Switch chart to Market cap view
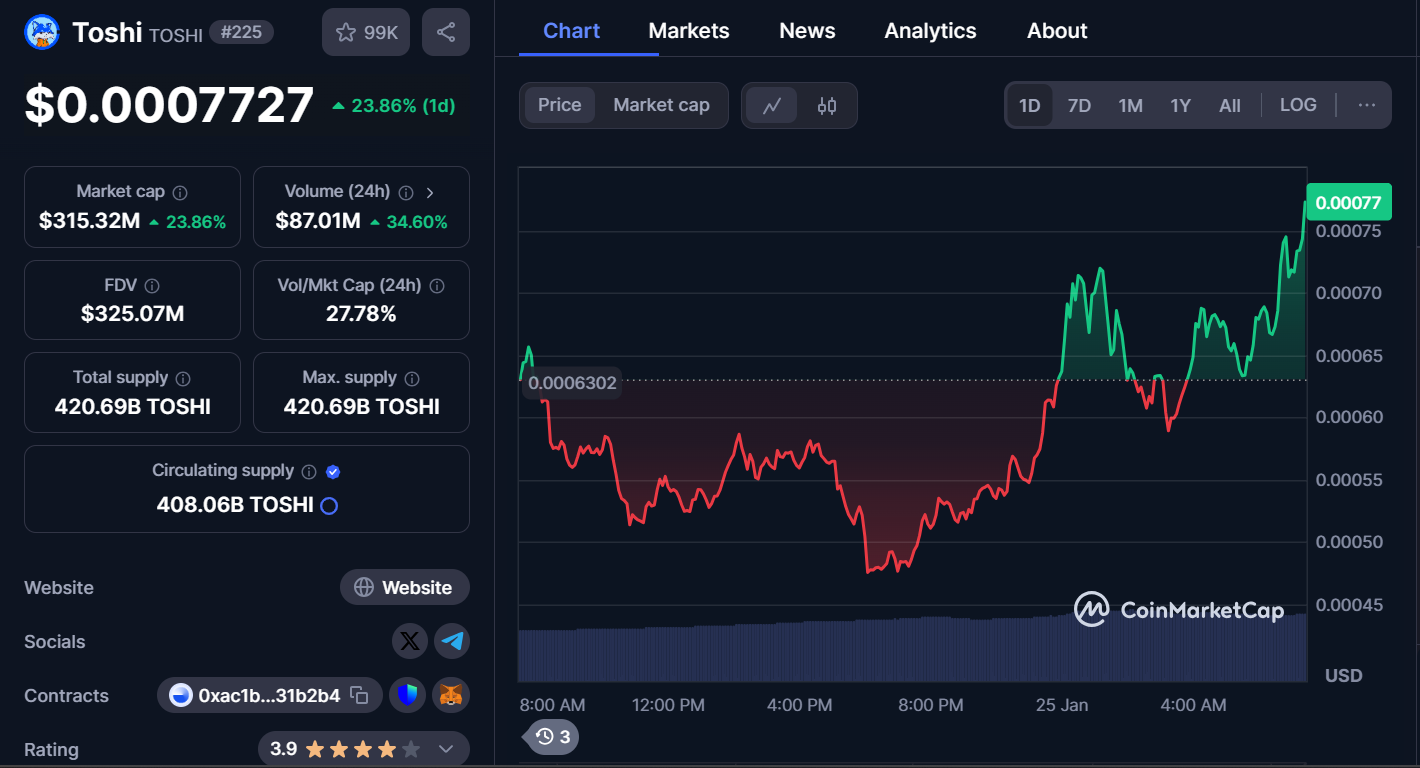This screenshot has height=768, width=1420. click(x=661, y=104)
